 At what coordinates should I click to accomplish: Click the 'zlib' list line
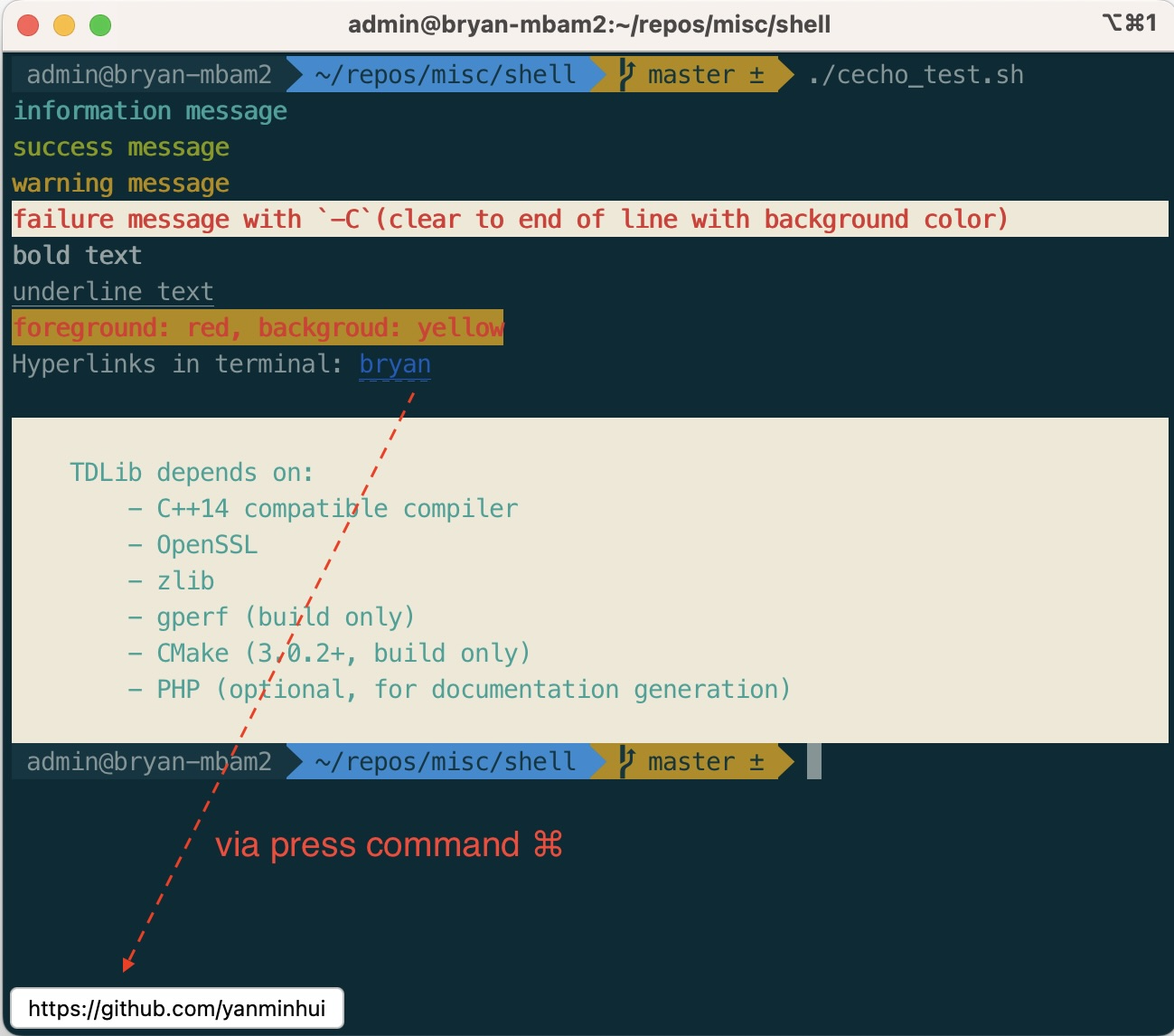tap(171, 581)
